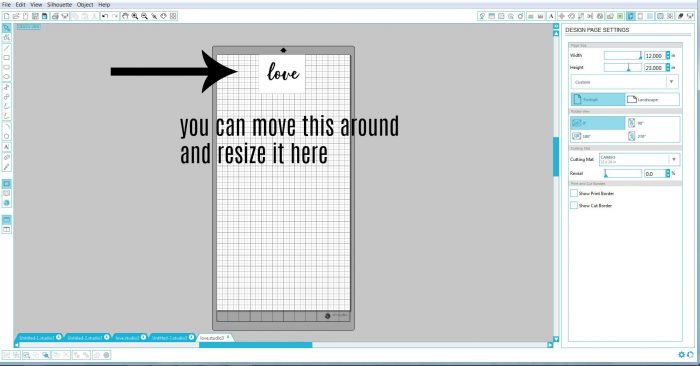The width and height of the screenshot is (700, 366).
Task: Open the Object menu
Action: point(85,4)
